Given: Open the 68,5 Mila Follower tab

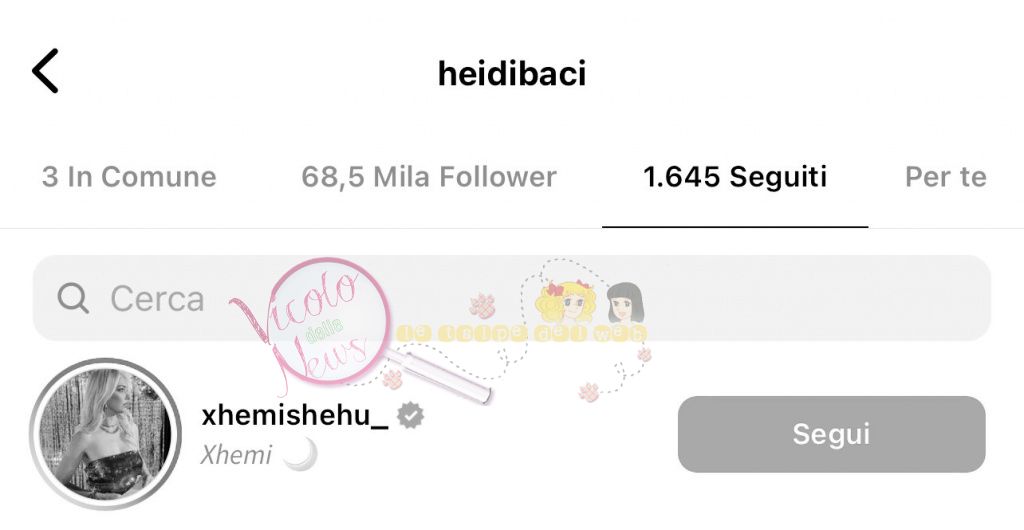Looking at the screenshot, I should click(428, 177).
